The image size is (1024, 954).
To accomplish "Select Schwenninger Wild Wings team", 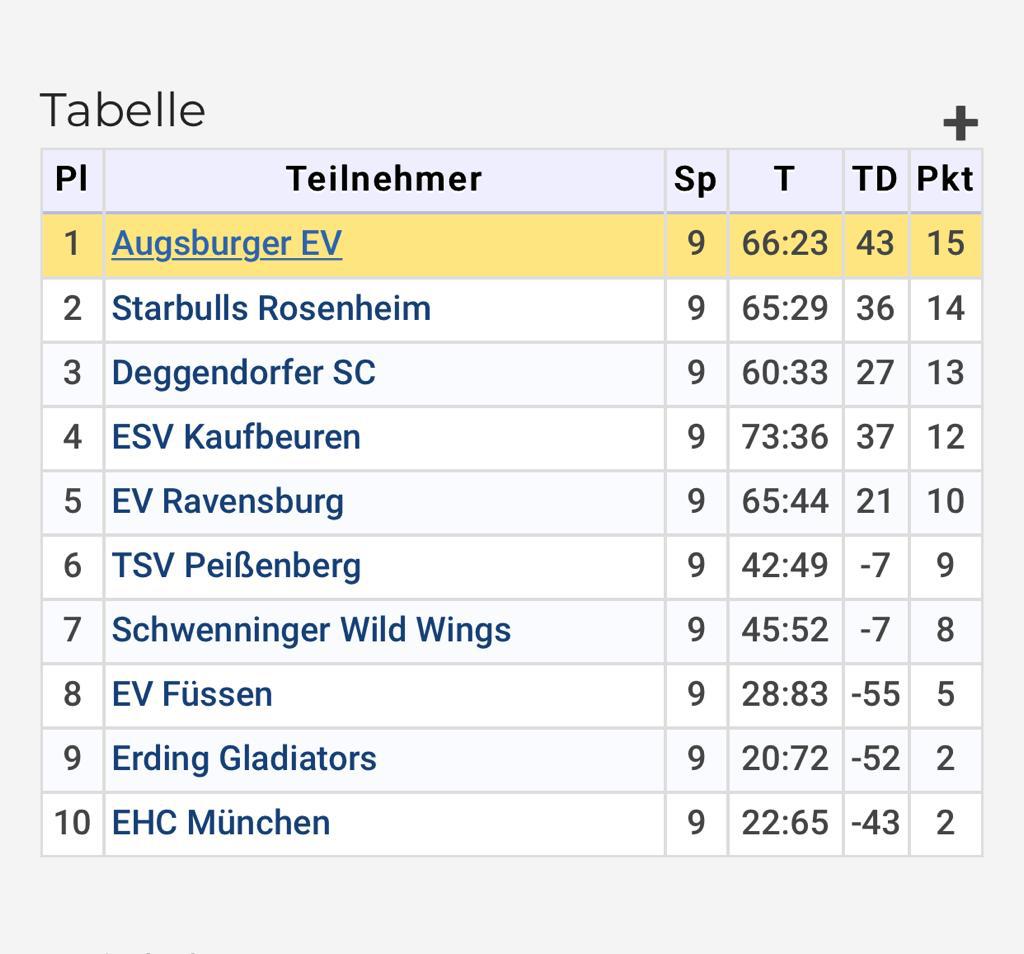I will [311, 630].
